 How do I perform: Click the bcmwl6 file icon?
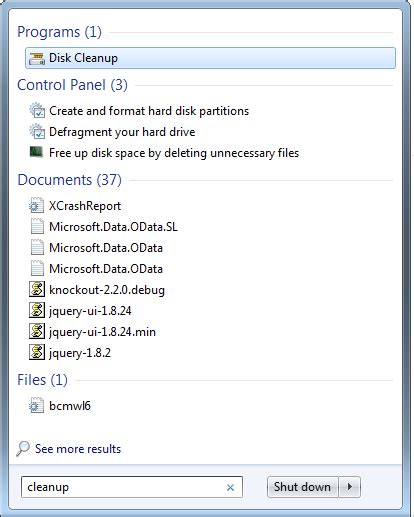pos(36,406)
